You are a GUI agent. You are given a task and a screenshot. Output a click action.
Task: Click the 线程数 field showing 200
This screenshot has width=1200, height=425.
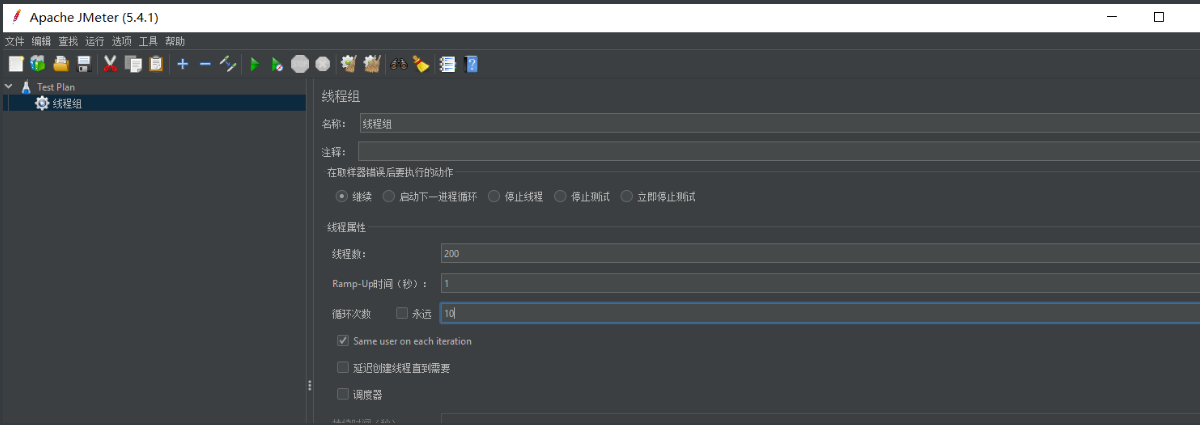[820, 254]
